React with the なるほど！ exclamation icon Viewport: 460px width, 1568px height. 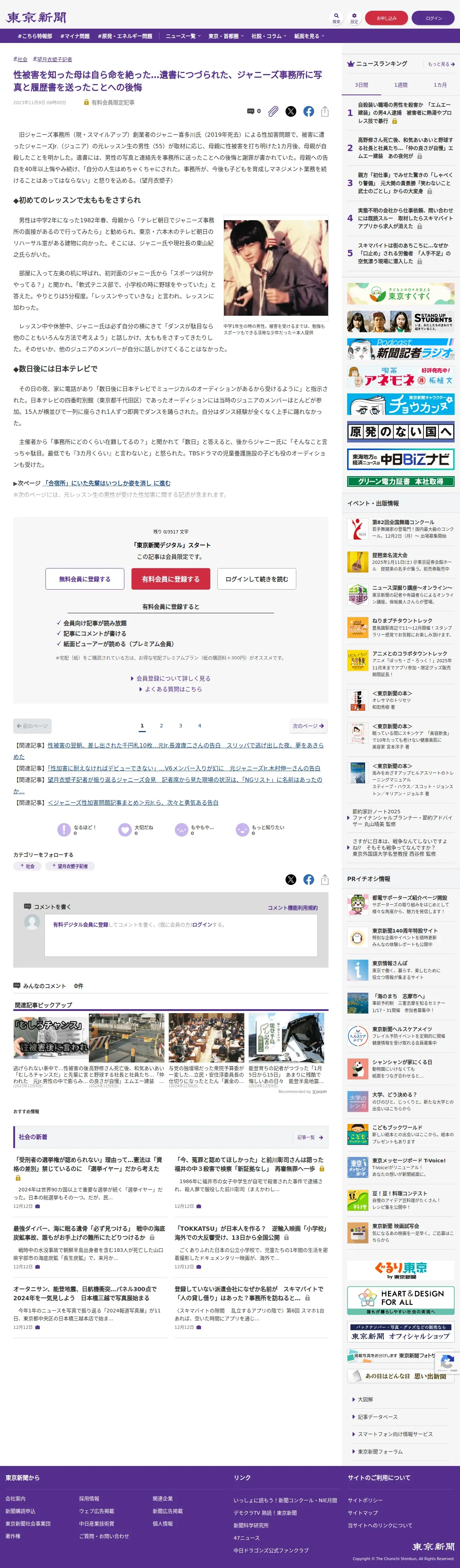(x=63, y=830)
